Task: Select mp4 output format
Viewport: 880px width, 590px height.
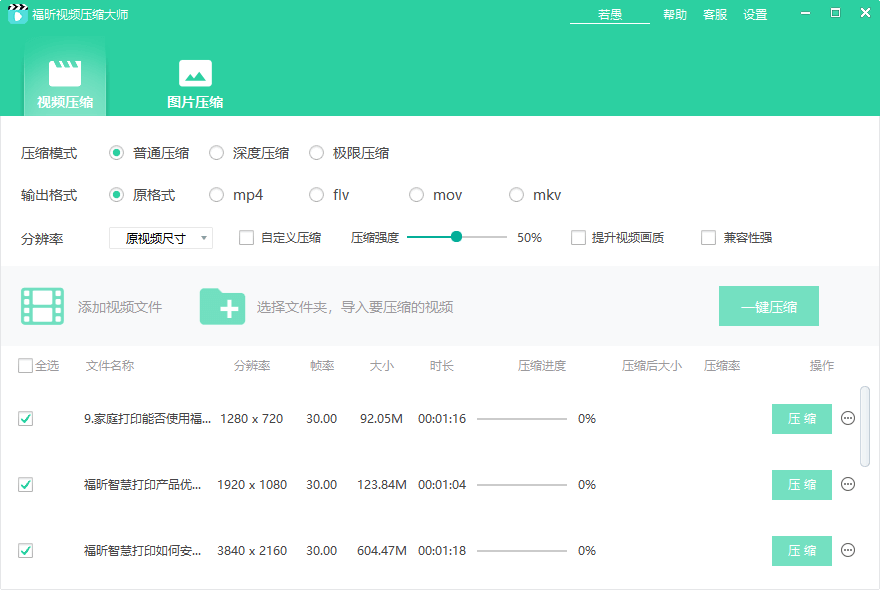Action: tap(216, 195)
